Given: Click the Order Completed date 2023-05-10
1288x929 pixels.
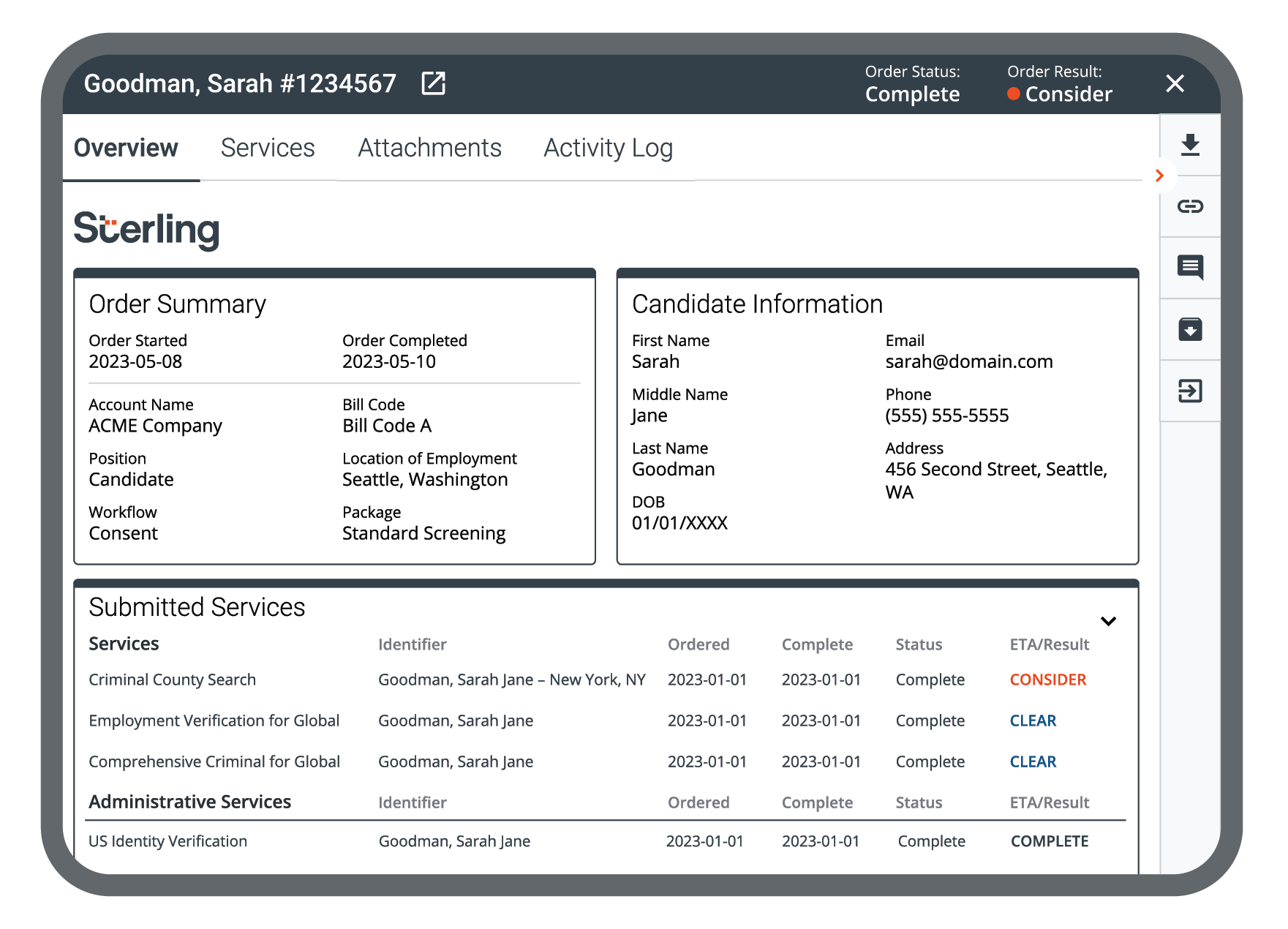Looking at the screenshot, I should [389, 361].
